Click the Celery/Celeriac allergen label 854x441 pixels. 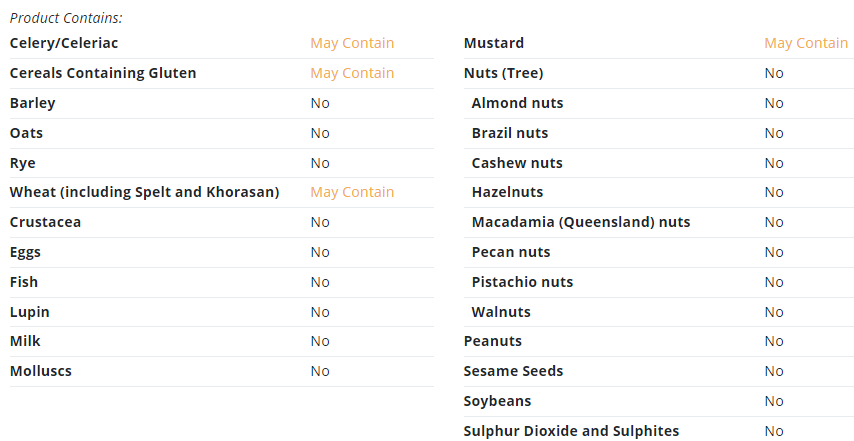coord(64,43)
